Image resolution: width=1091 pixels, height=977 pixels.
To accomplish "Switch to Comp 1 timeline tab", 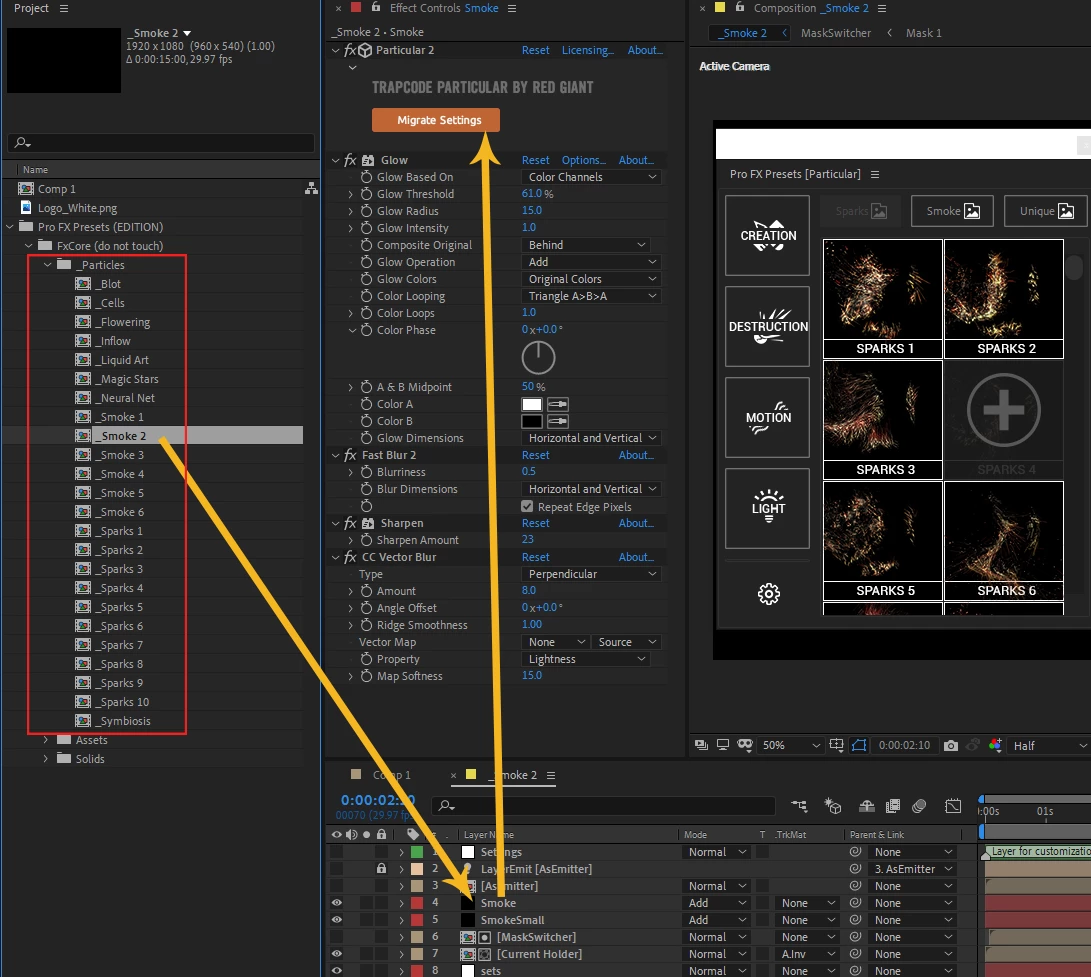I will (392, 775).
